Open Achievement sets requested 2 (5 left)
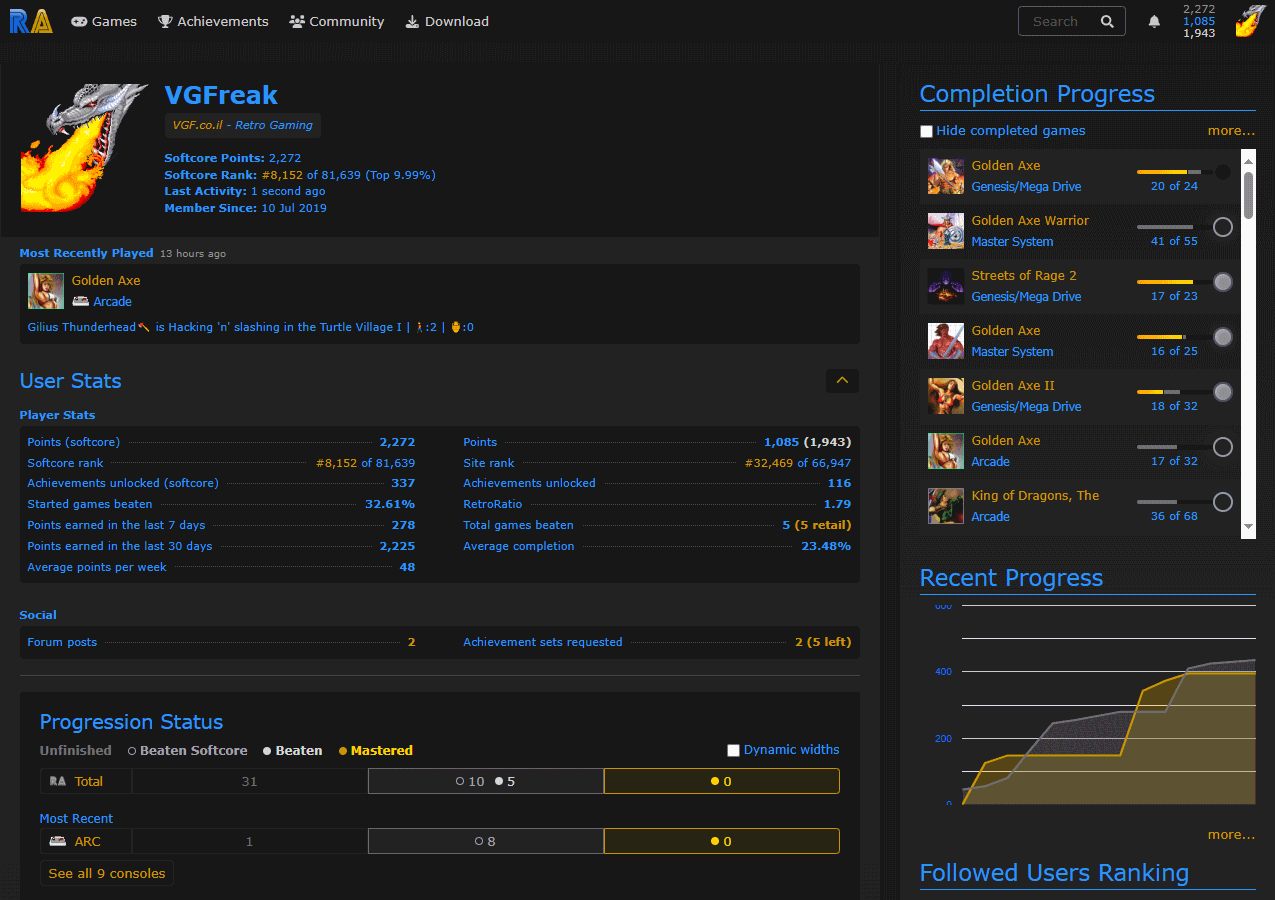The image size is (1275, 900). point(823,642)
